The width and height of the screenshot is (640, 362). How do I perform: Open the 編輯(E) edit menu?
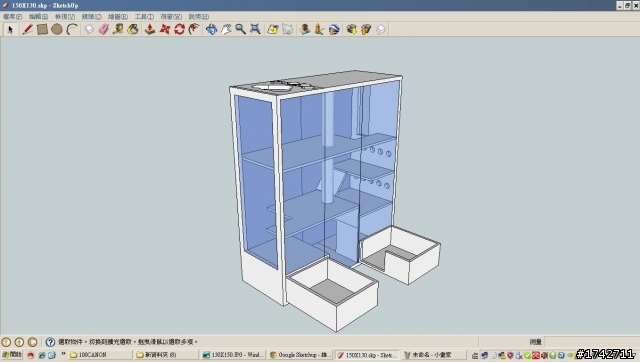(38, 17)
